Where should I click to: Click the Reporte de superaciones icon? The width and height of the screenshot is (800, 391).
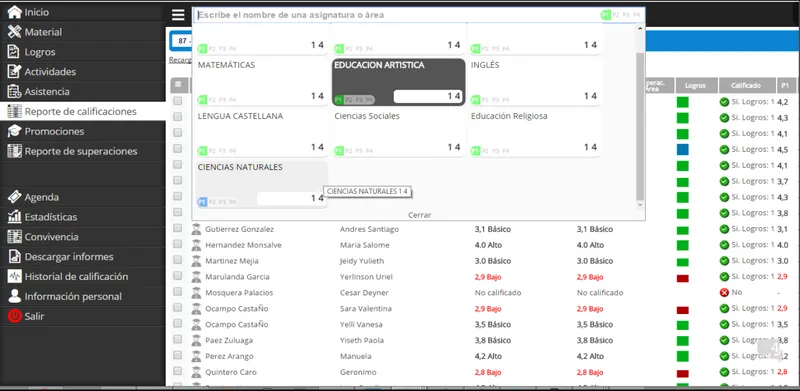[x=15, y=151]
